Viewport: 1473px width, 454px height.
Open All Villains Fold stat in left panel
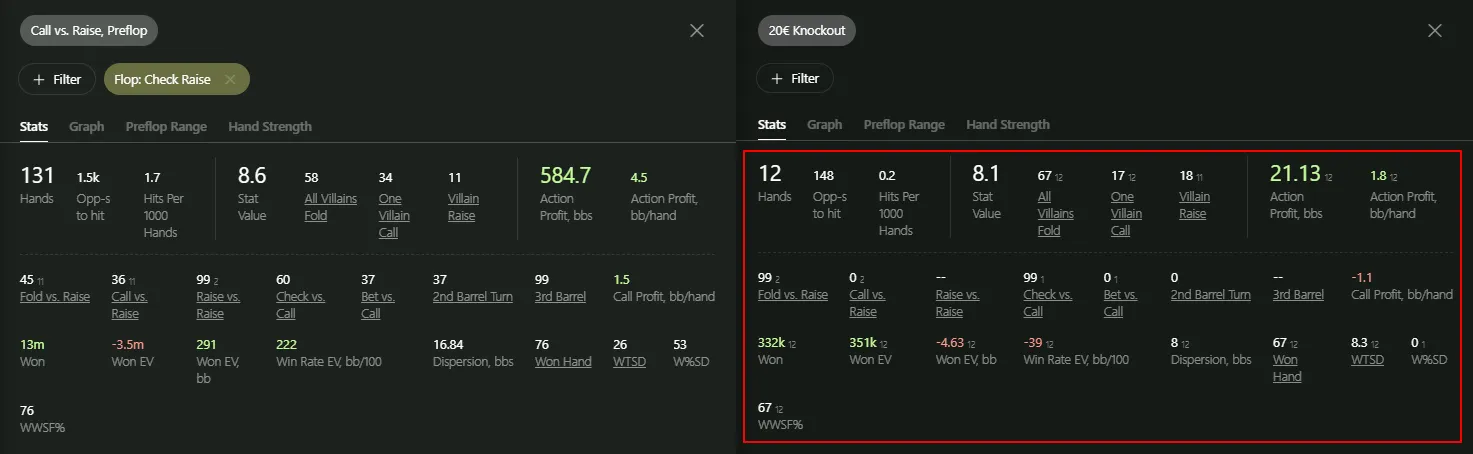click(331, 207)
